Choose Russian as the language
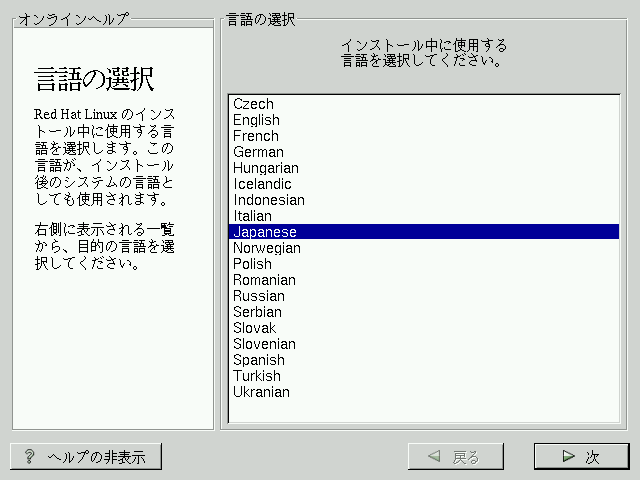640x480 pixels. point(258,296)
